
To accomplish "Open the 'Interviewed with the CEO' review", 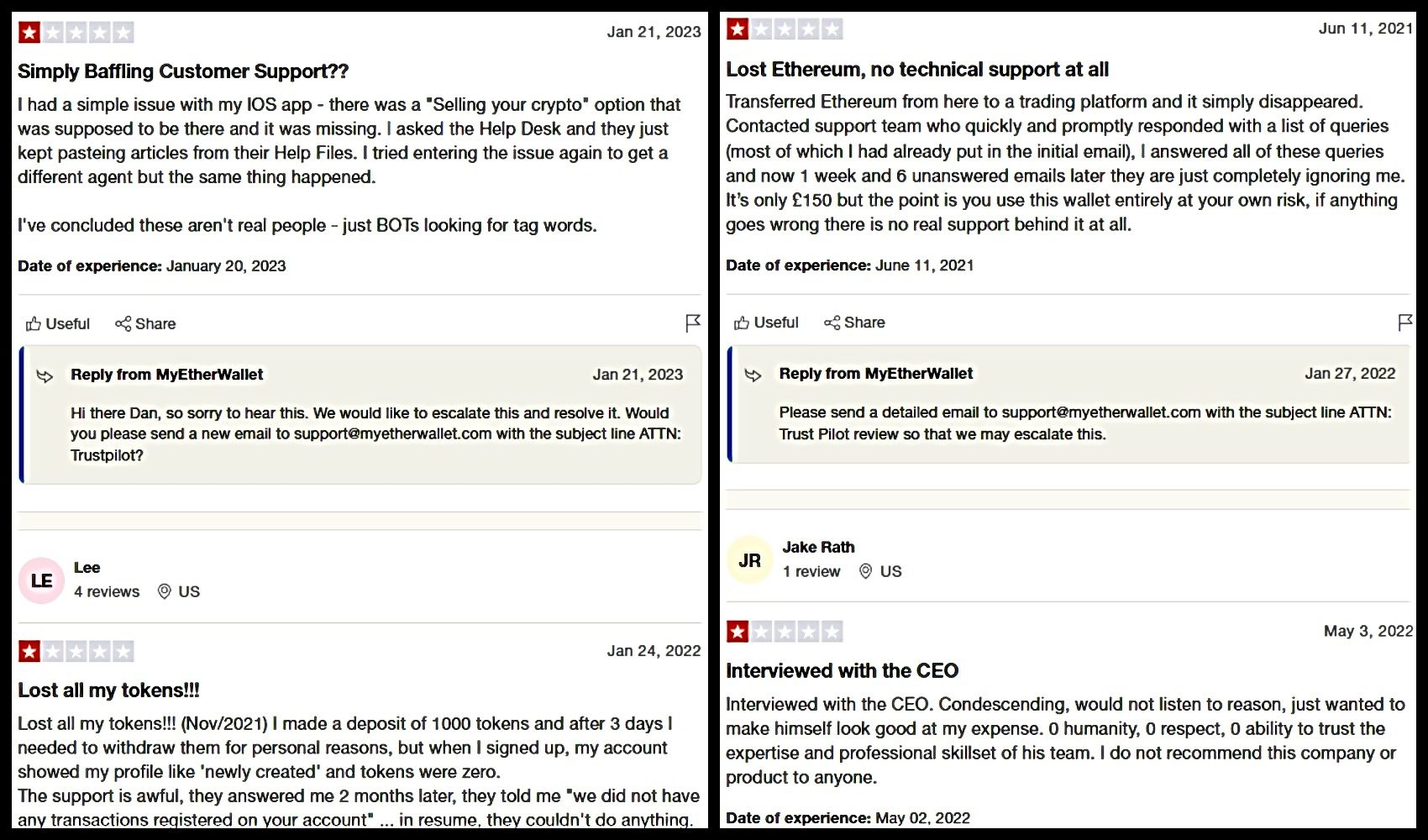I will [842, 670].
